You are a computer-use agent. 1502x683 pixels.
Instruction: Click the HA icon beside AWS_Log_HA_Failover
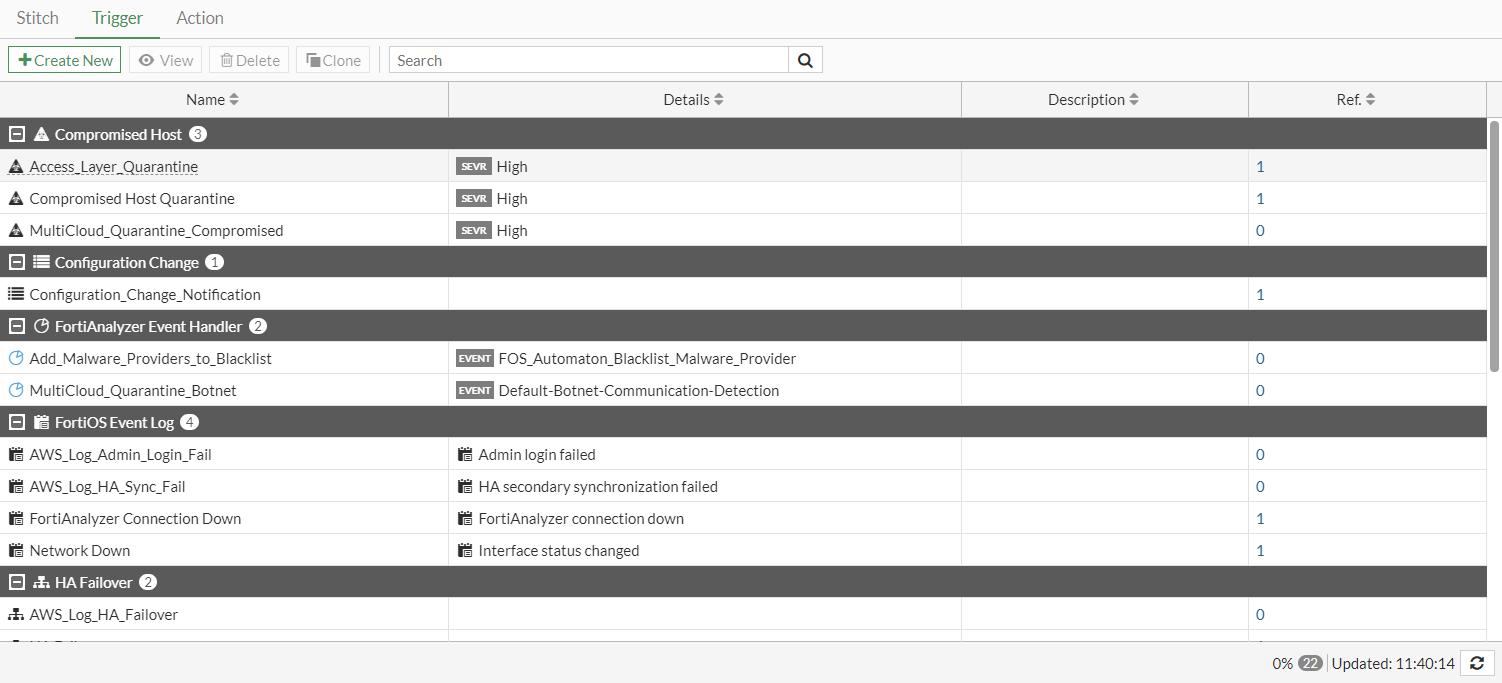pyautogui.click(x=15, y=614)
